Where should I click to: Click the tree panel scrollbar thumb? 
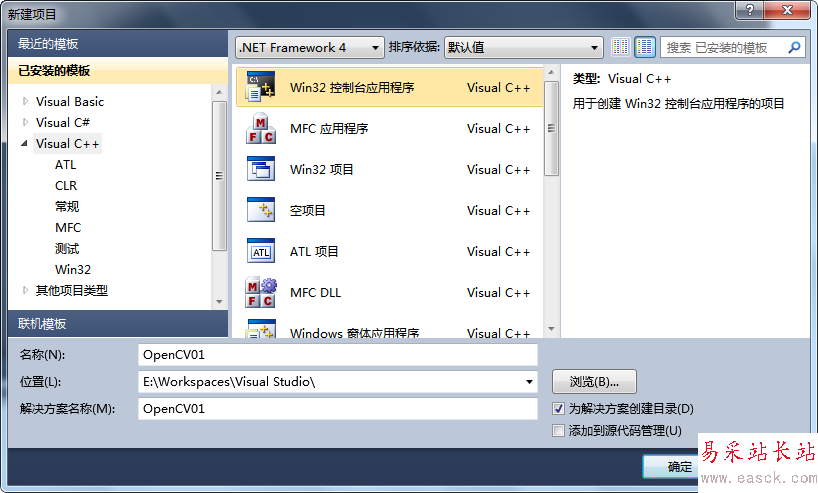click(219, 176)
